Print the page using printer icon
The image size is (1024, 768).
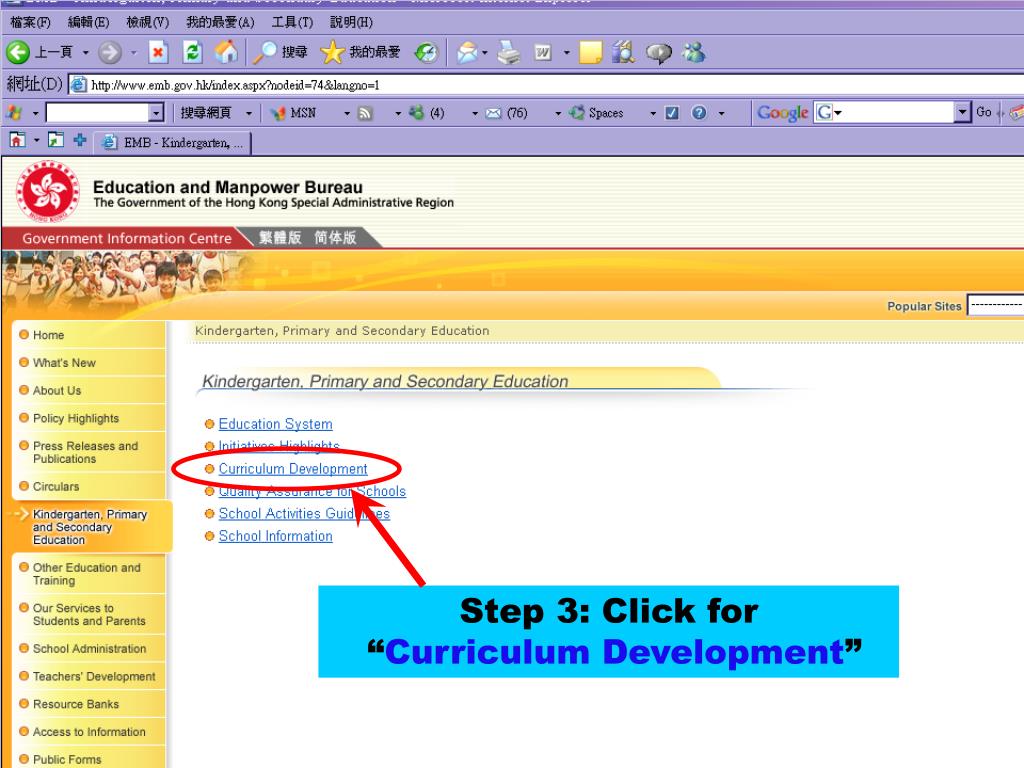pos(509,52)
